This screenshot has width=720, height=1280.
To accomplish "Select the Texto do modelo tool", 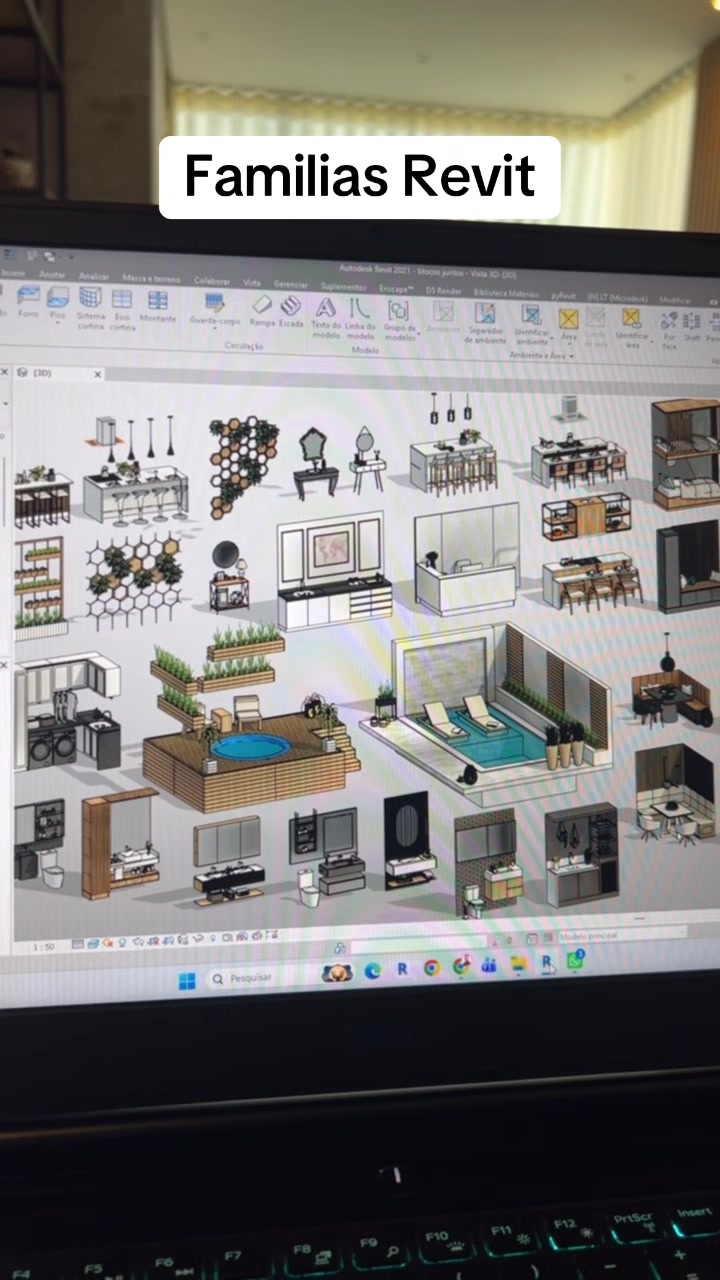I will (x=326, y=318).
